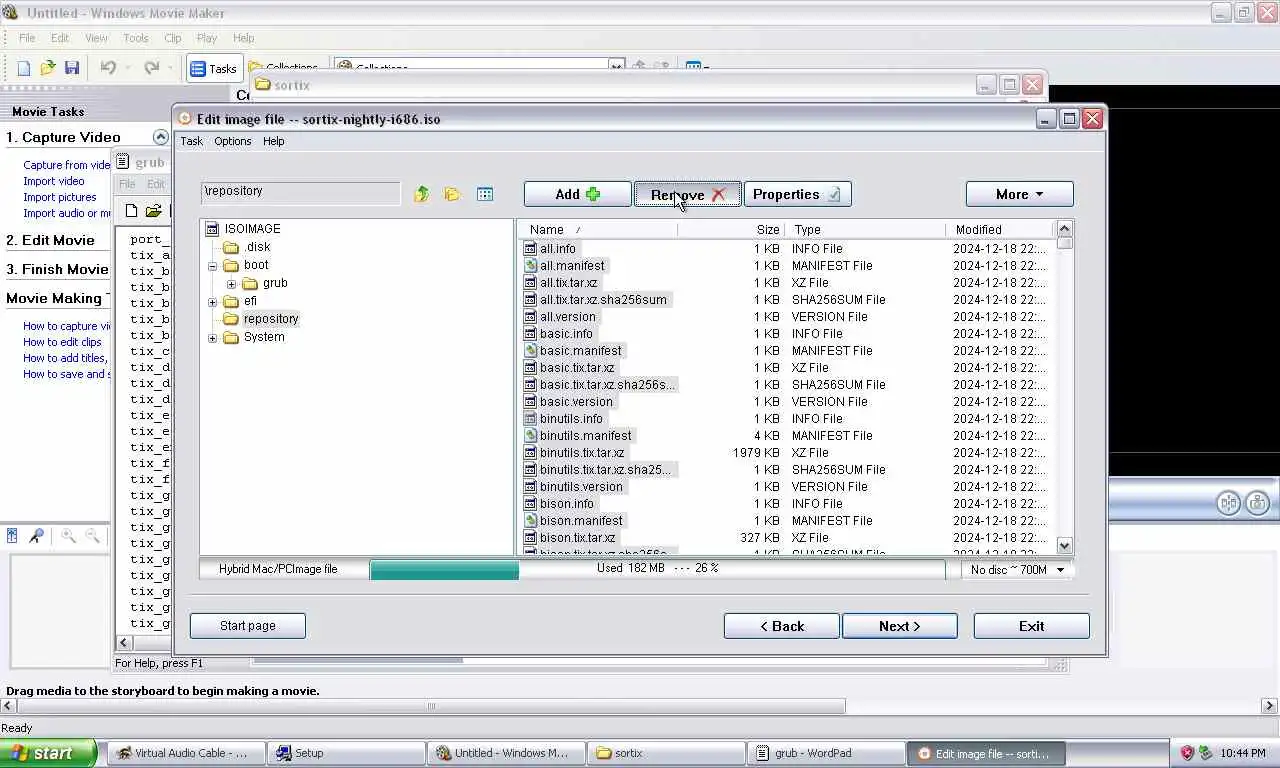Select basic.version file name
The width and height of the screenshot is (1280, 768).
click(577, 402)
